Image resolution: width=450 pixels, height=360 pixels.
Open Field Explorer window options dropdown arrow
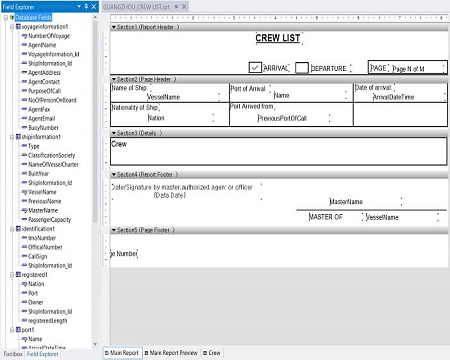pos(79,6)
